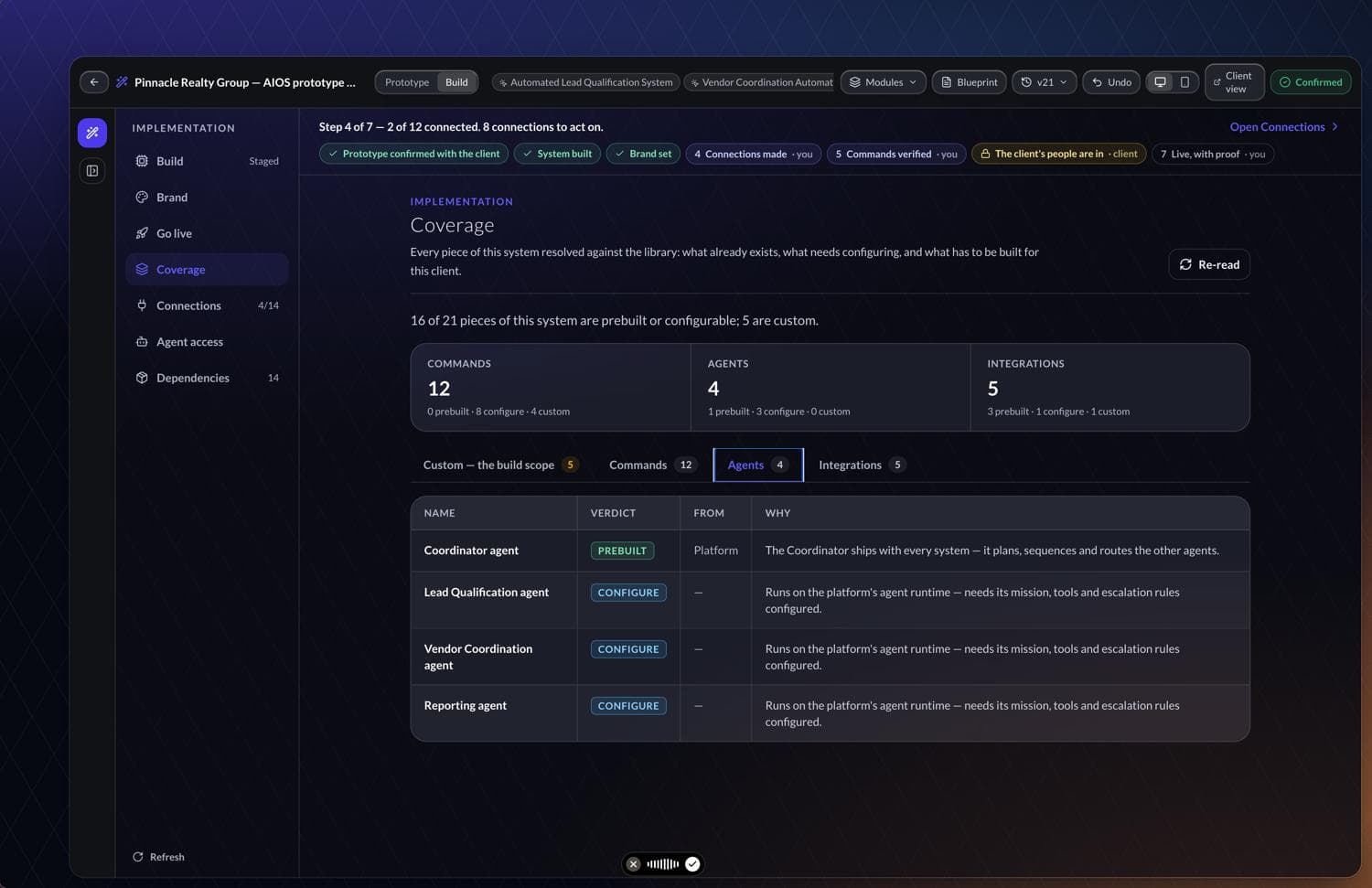1372x888 pixels.
Task: Cancel the voice recording X icon
Action: (633, 864)
